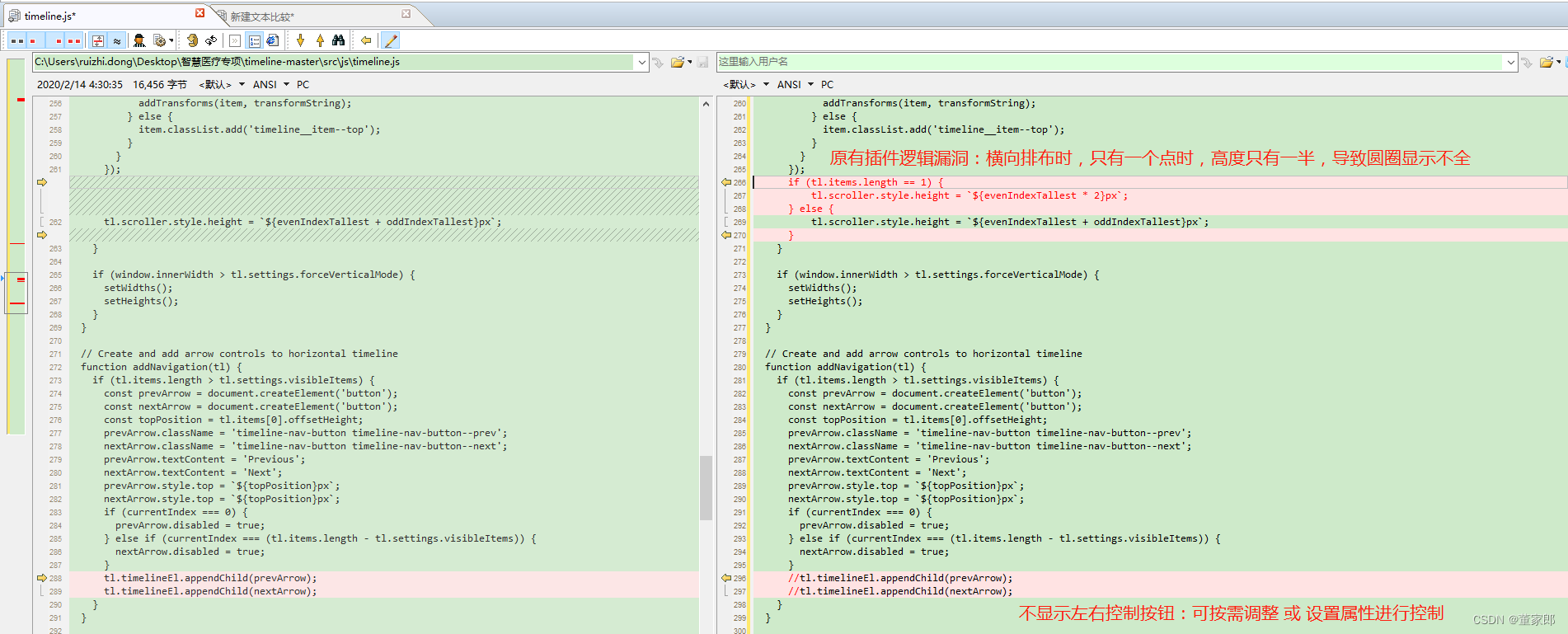Expand the File Formats gear dropdown arrow
Viewport: 1568px width, 634px height.
171,40
